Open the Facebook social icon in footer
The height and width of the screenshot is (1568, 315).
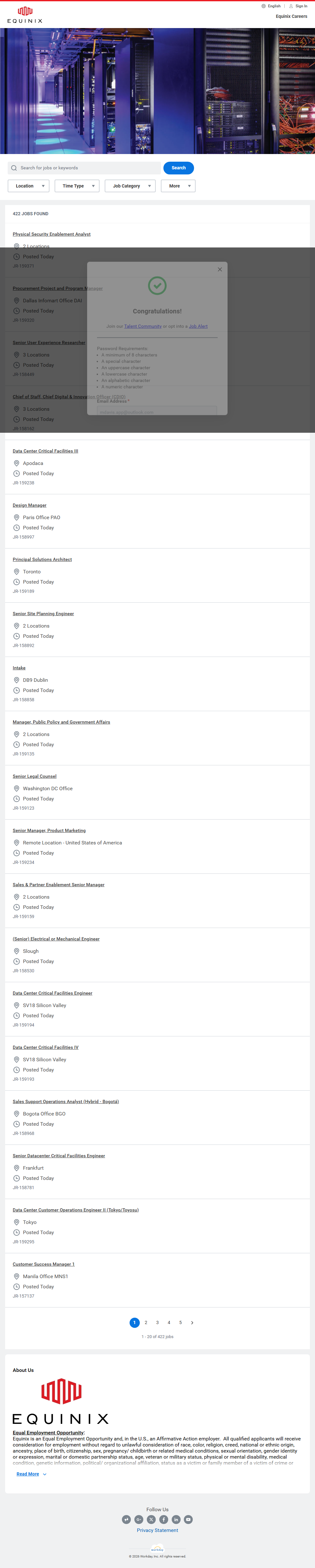point(164,1519)
